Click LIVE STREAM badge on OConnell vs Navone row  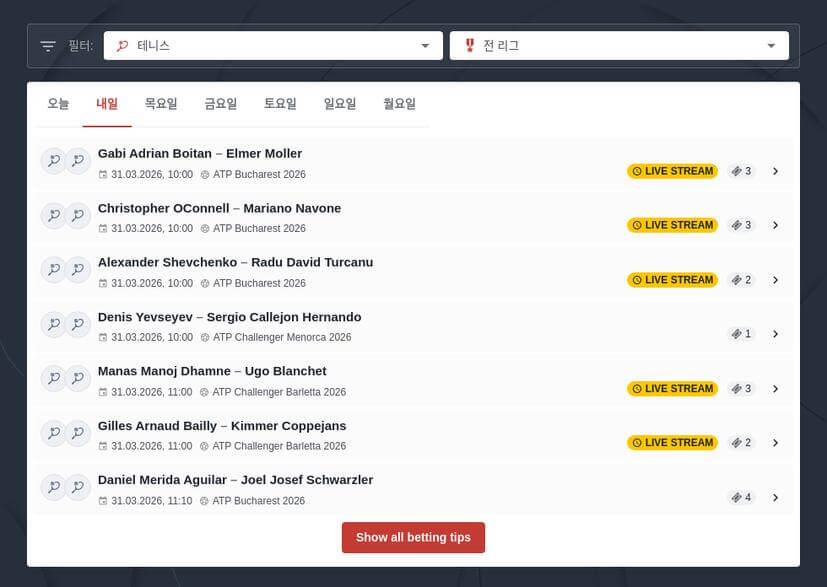(x=672, y=225)
